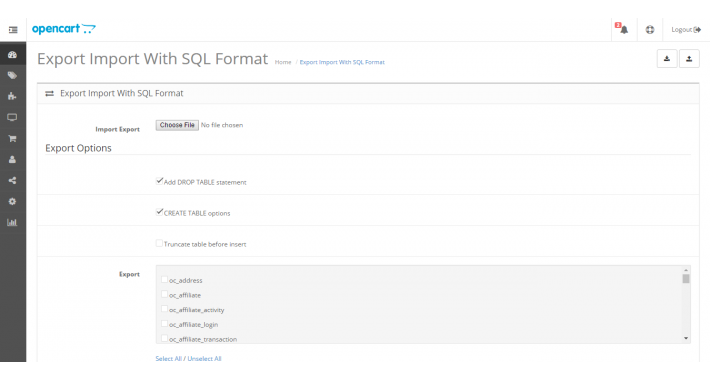
Task: Click Unselect All link
Action: click(x=204, y=358)
